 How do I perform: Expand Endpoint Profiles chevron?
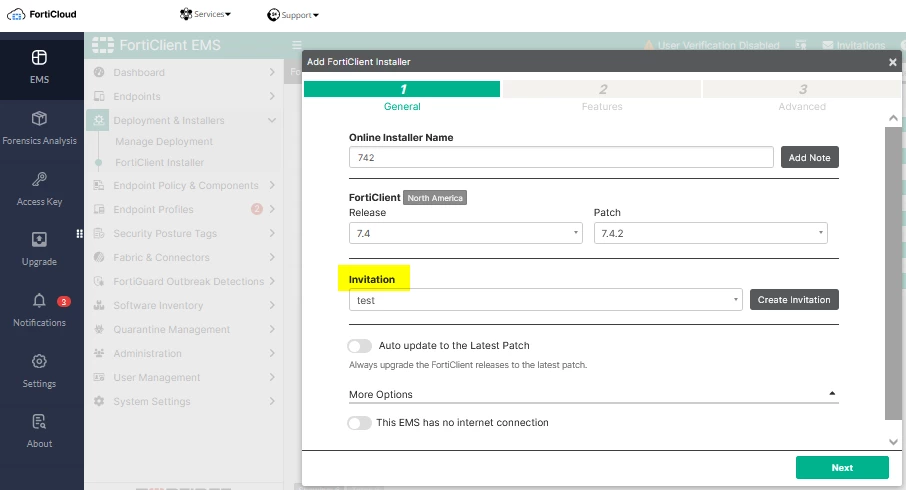point(272,209)
